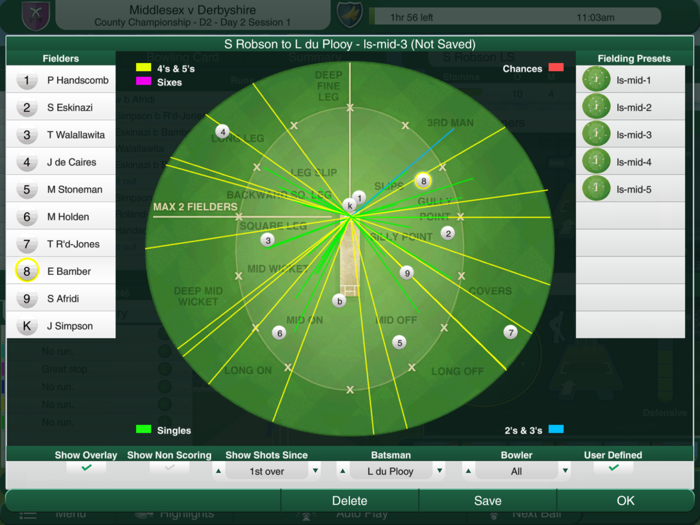Click the red Chances legend swatch
The width and height of the screenshot is (700, 525).
[556, 67]
